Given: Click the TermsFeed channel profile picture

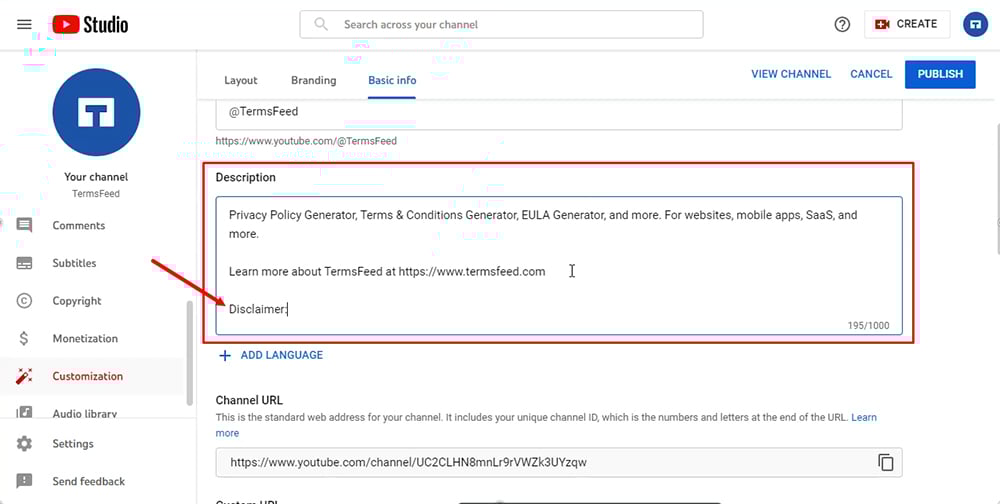Looking at the screenshot, I should [x=96, y=112].
